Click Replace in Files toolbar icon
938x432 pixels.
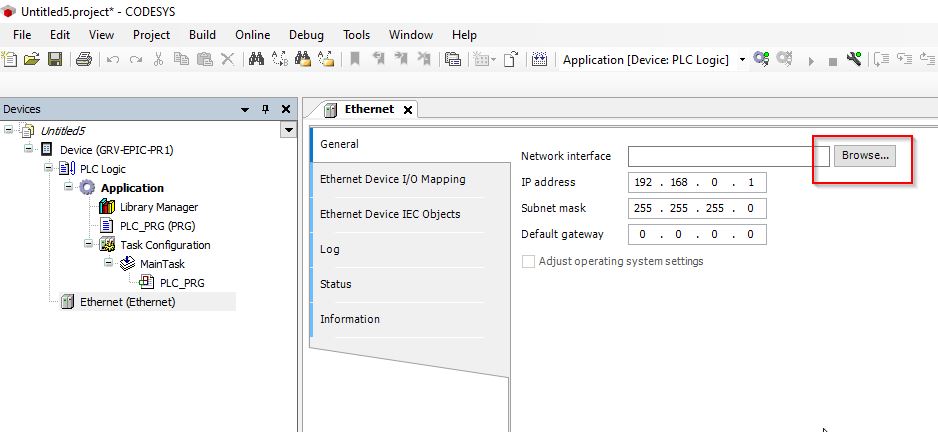click(325, 59)
